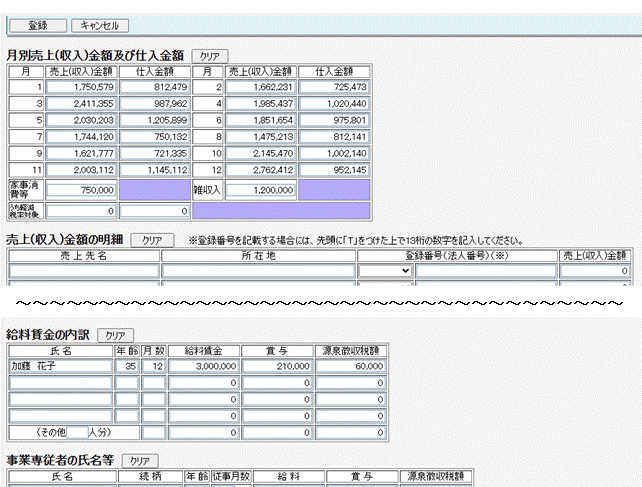Focus the 所在地 field in first row
This screenshot has height=487, width=642.
coord(258,271)
